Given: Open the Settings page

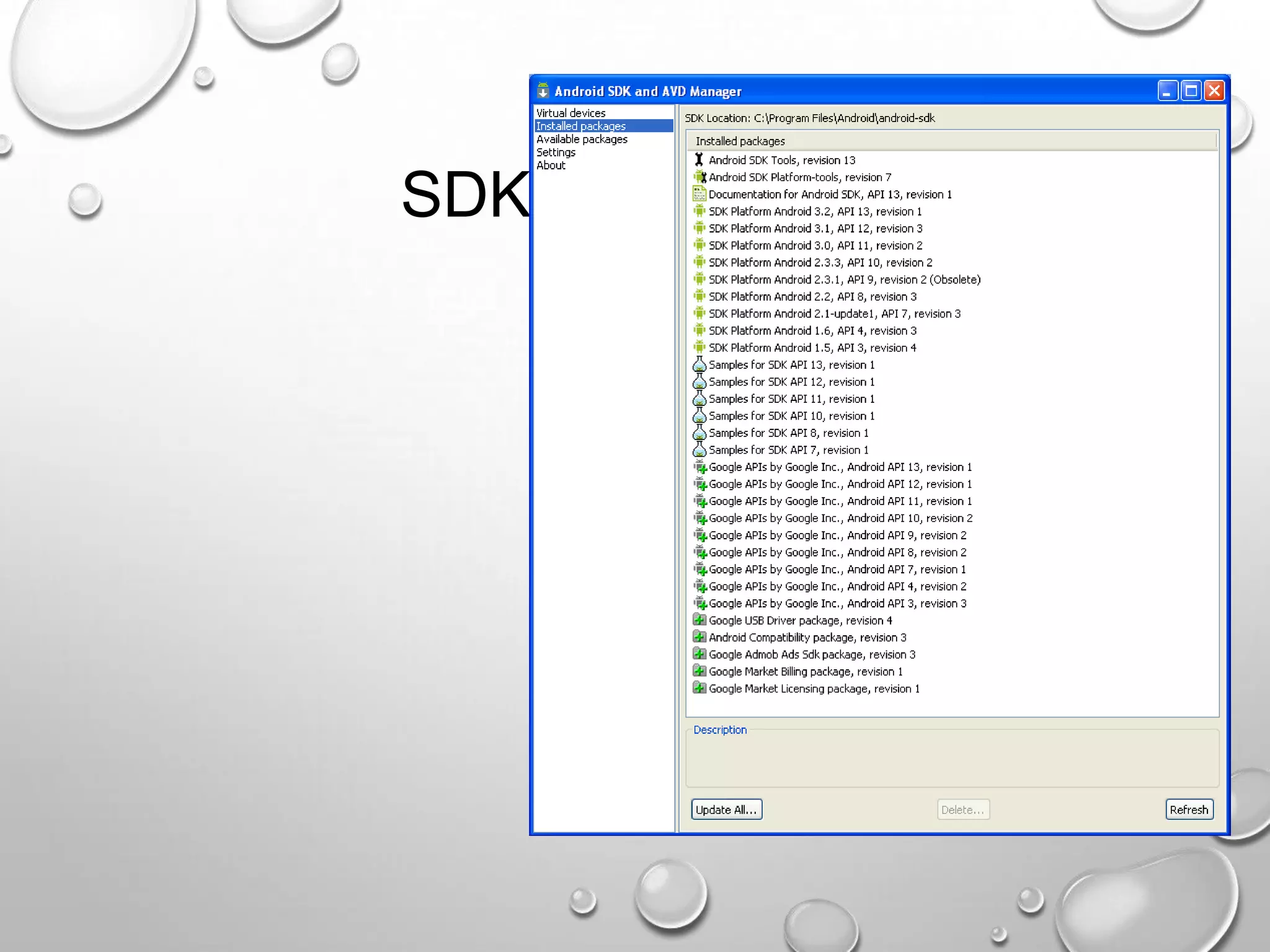Looking at the screenshot, I should pyautogui.click(x=556, y=152).
